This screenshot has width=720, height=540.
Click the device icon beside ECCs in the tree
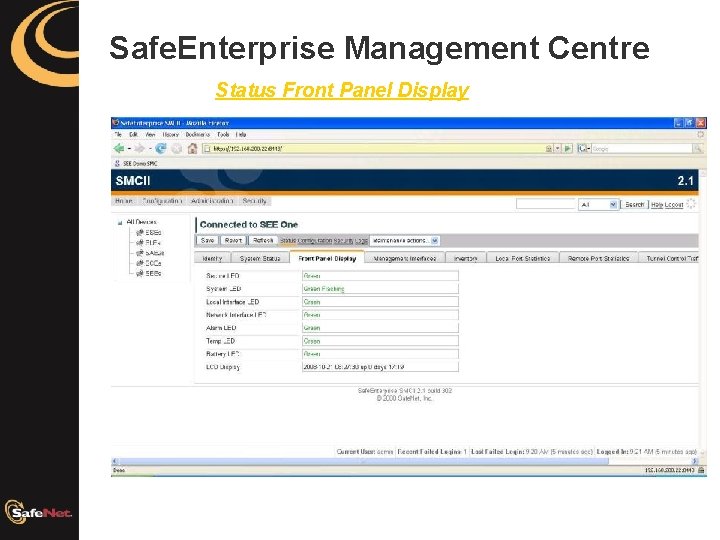[x=140, y=263]
